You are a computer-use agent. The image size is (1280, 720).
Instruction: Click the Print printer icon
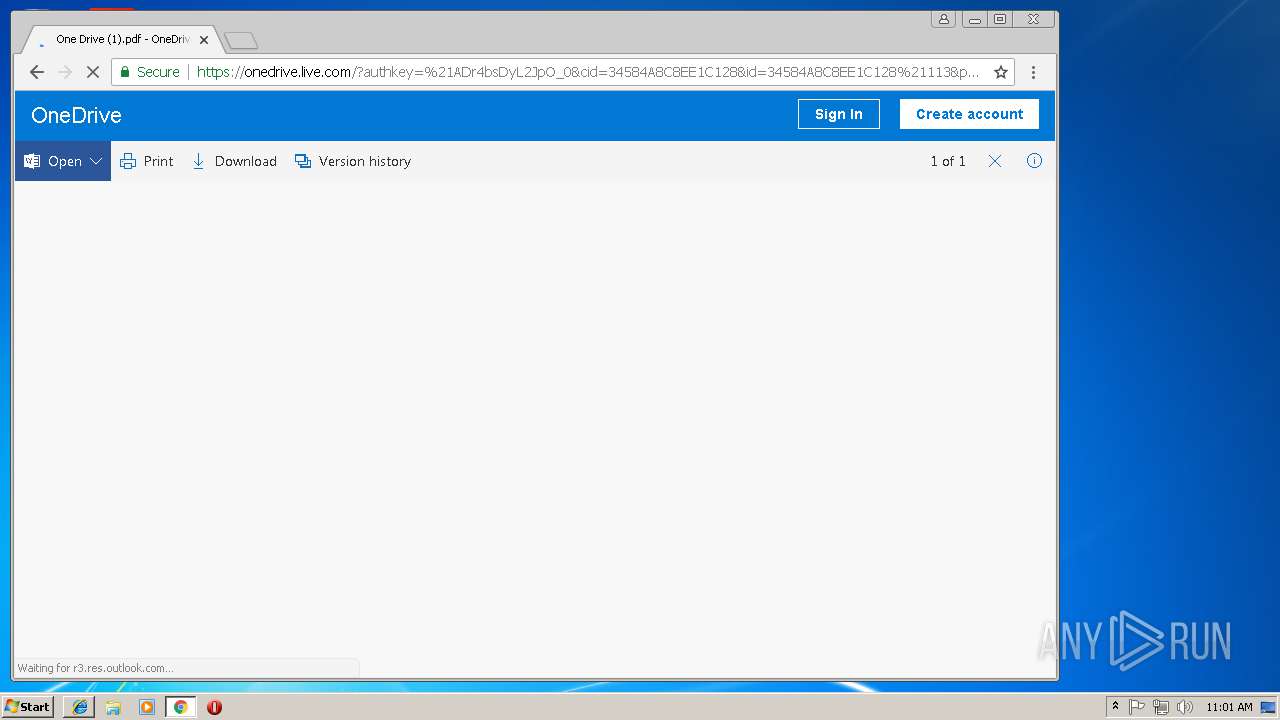(128, 161)
